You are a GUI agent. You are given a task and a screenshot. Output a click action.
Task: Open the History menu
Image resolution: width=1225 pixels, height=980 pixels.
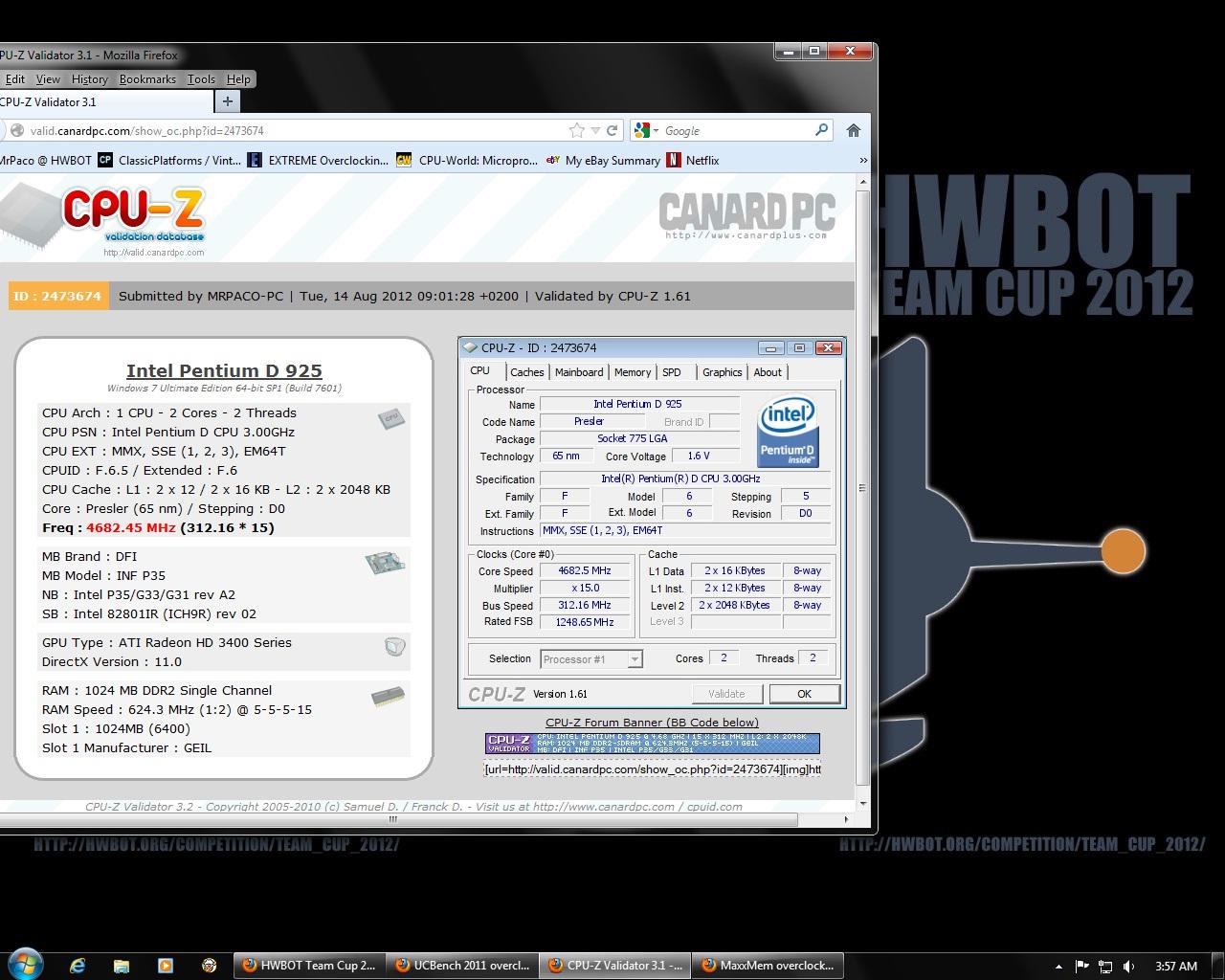click(x=90, y=79)
